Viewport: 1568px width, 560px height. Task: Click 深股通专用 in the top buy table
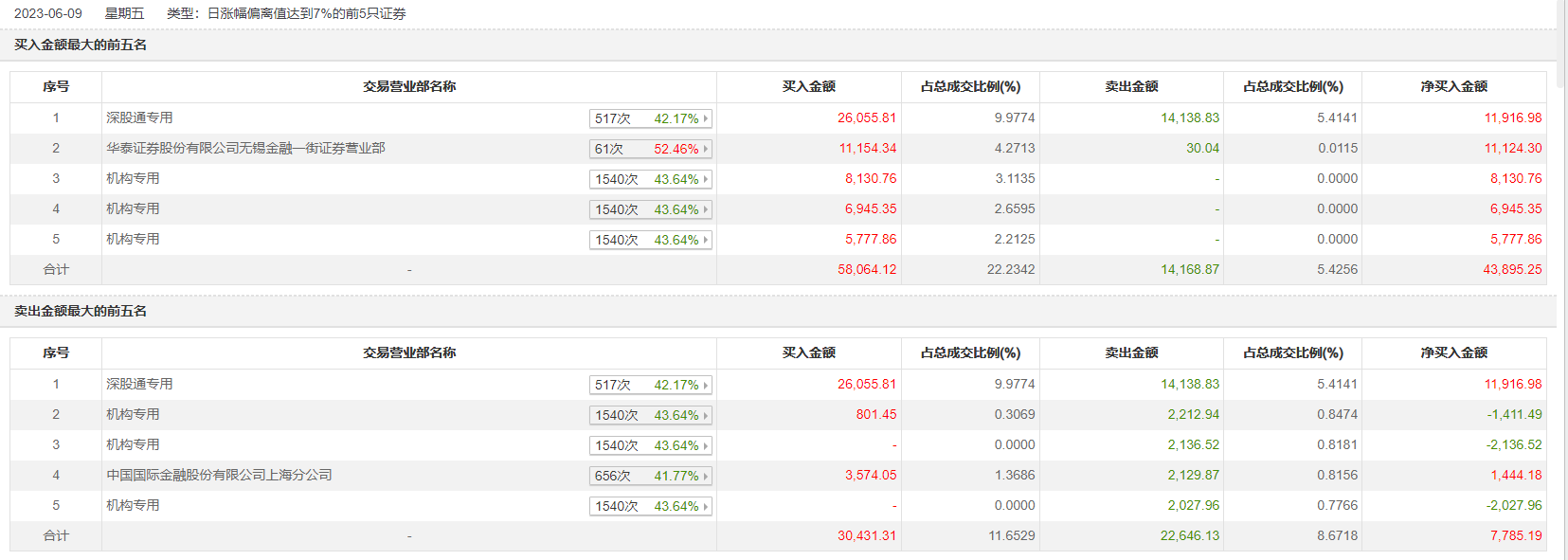139,117
